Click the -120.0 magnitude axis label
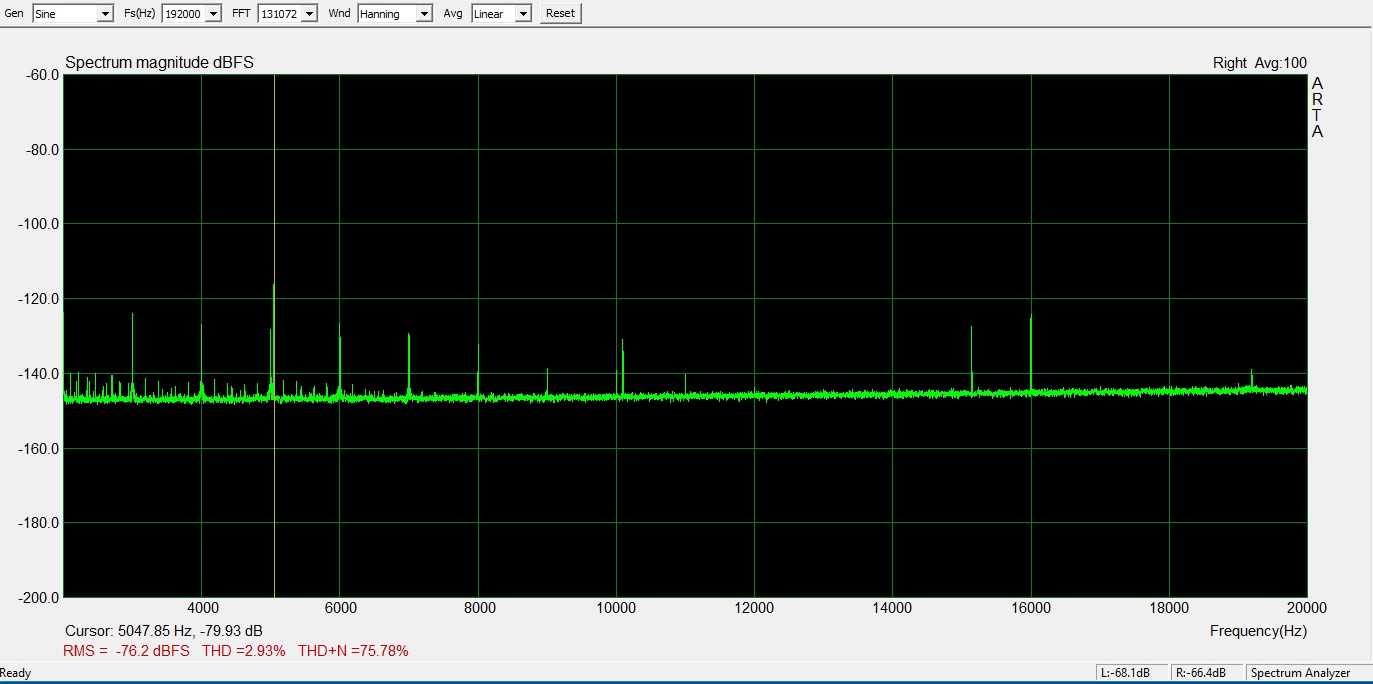 (x=38, y=299)
